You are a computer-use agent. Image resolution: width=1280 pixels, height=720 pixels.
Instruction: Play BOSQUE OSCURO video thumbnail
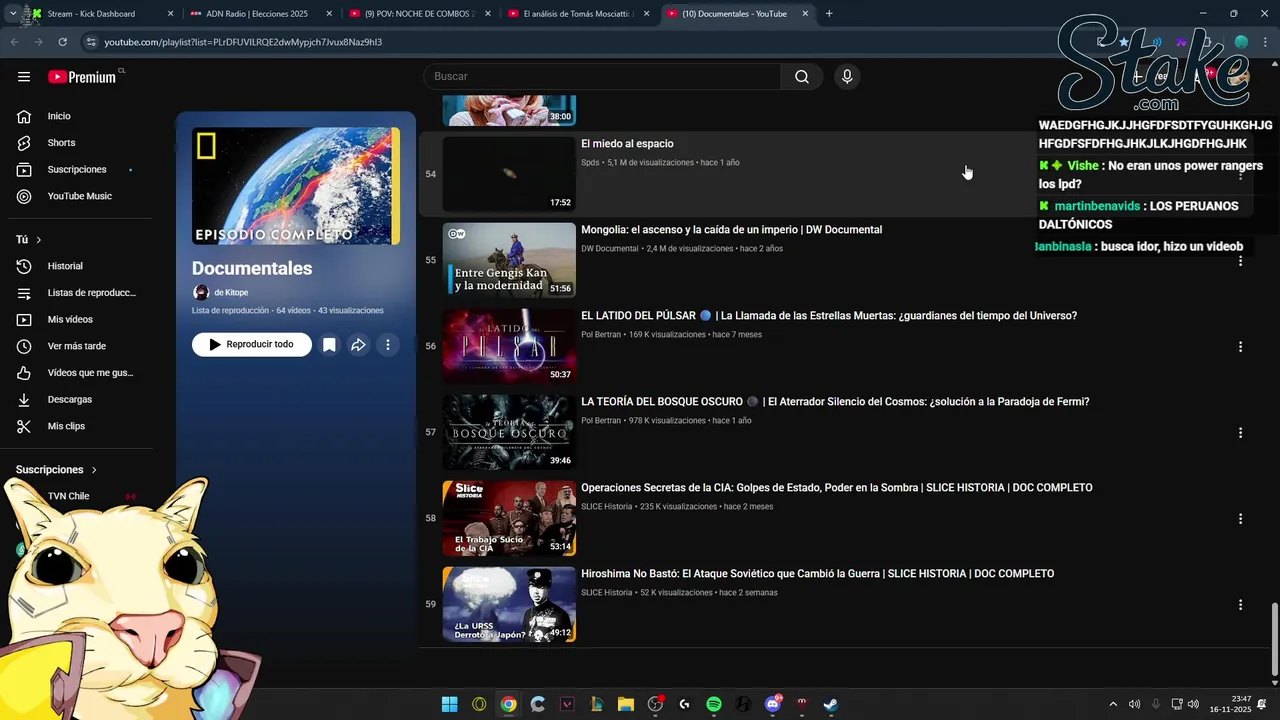[x=509, y=432]
